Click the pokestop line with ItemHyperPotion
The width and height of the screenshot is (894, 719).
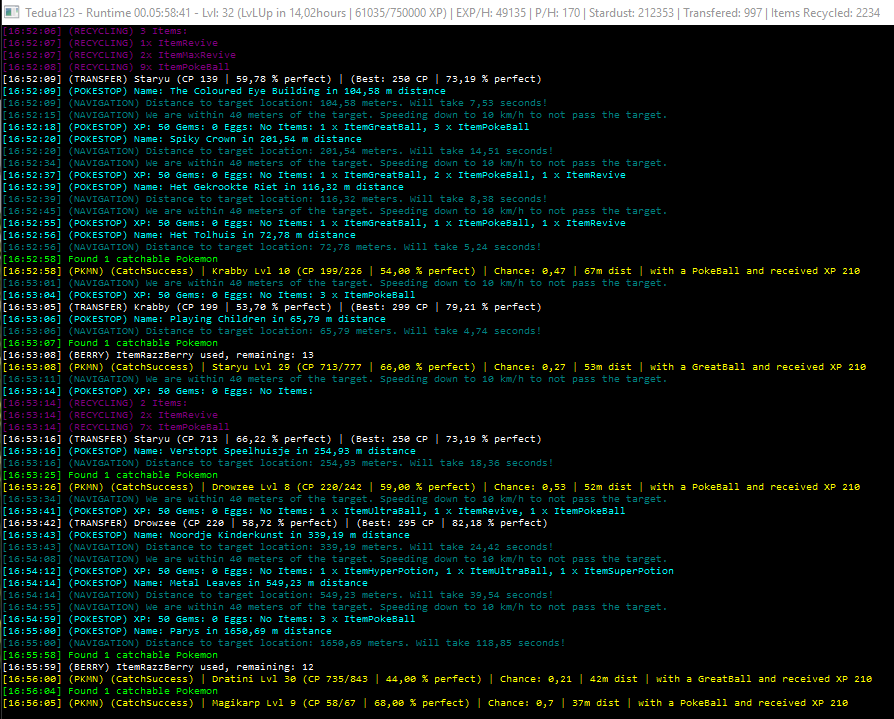(x=338, y=571)
